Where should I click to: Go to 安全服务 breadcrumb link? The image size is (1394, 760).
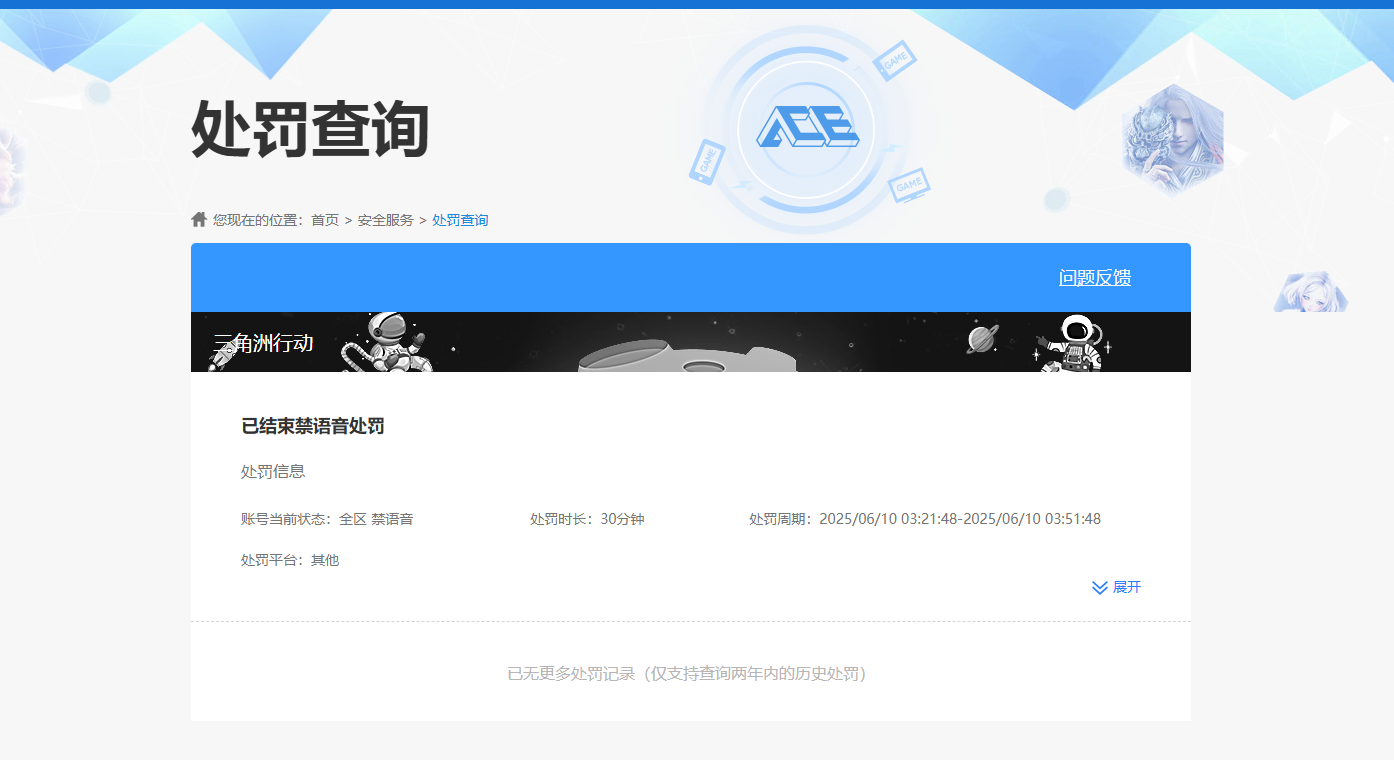[x=385, y=220]
